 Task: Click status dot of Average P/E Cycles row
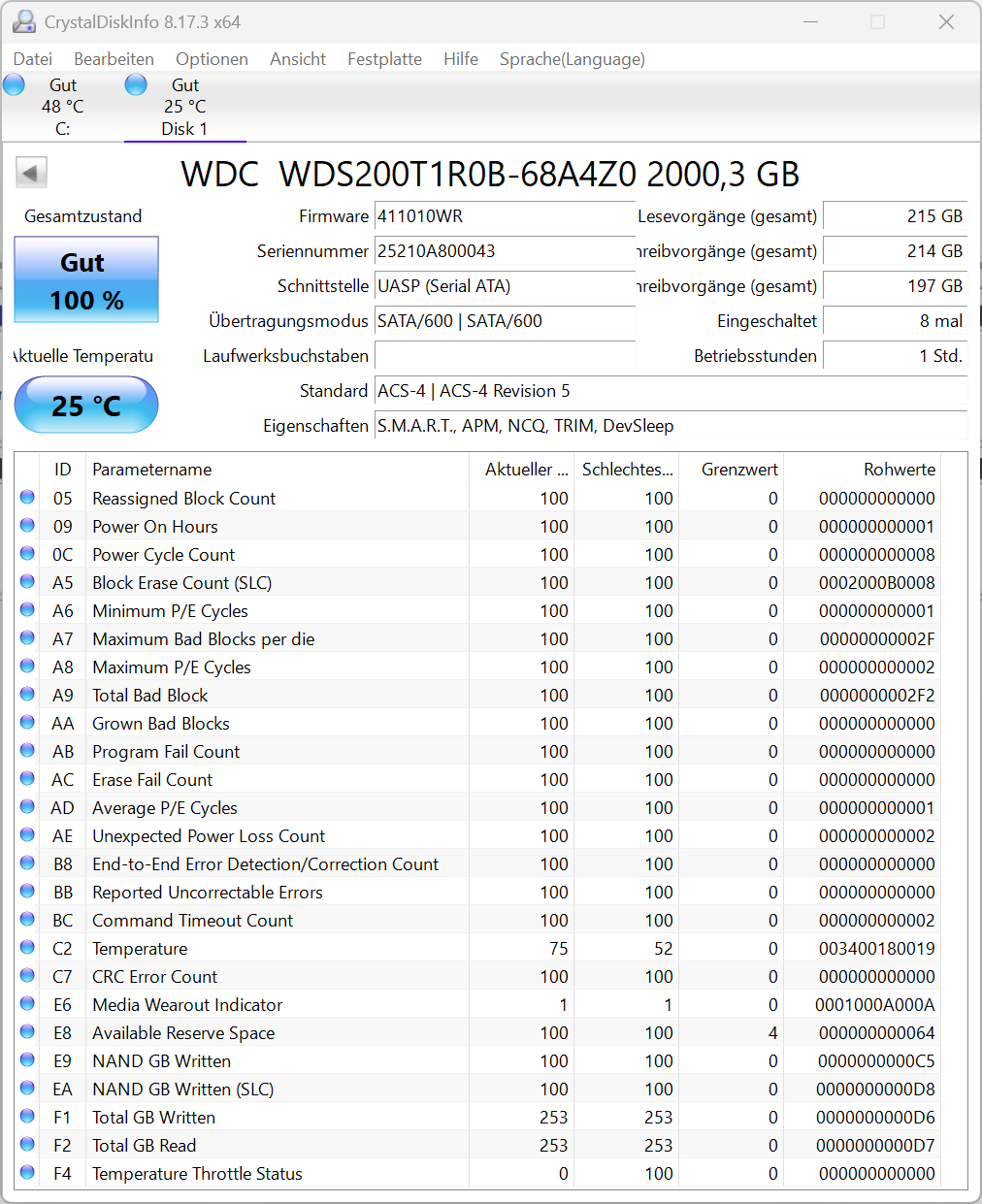tap(27, 806)
